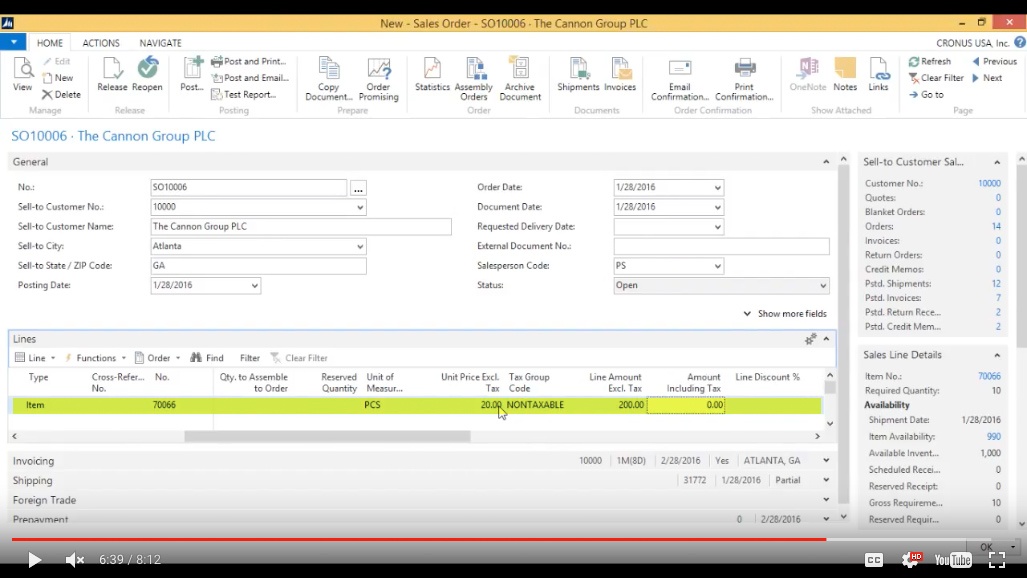The height and width of the screenshot is (578, 1027).
Task: Click the New document command
Action: tap(58, 77)
